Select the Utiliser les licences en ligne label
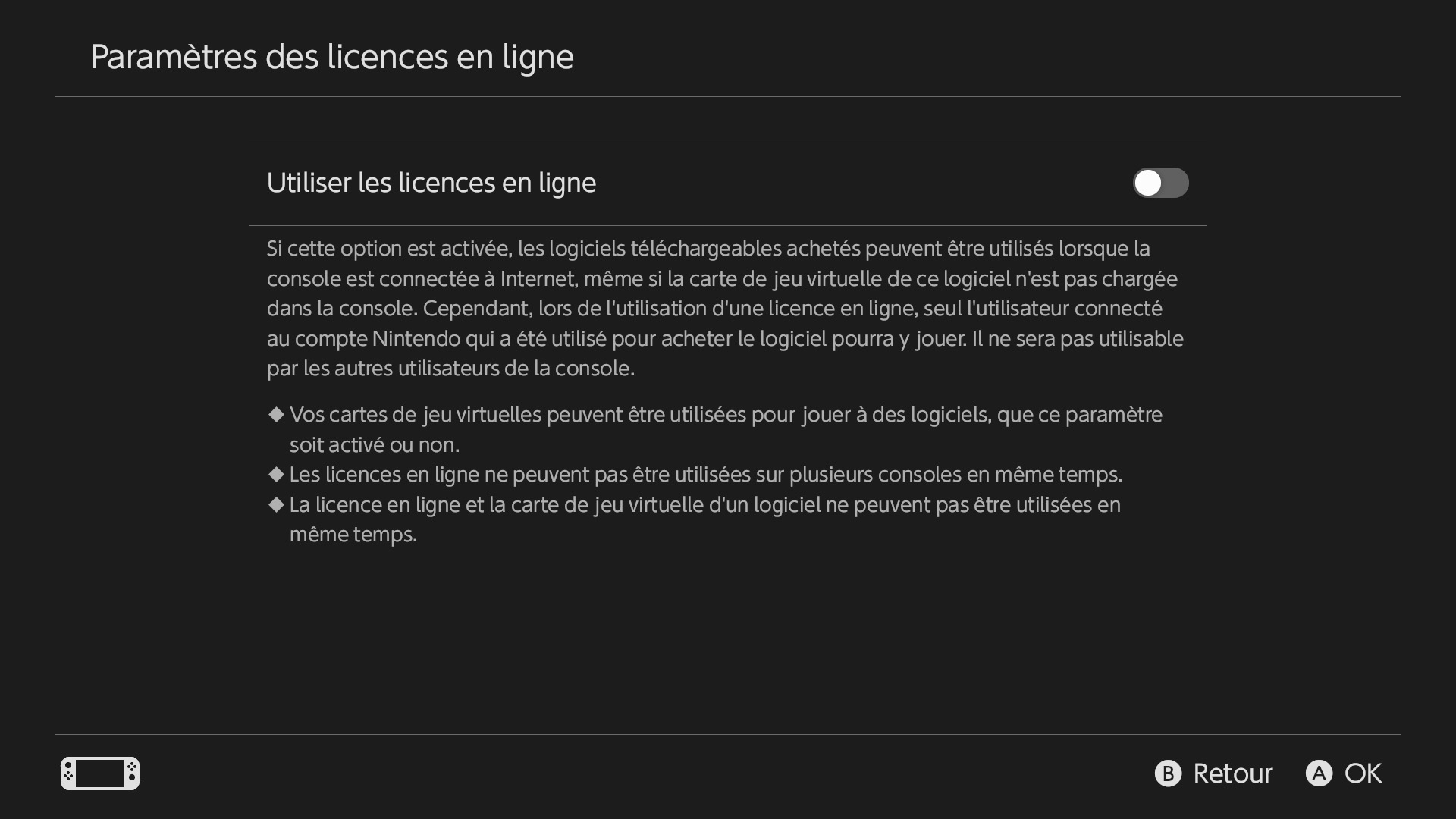The height and width of the screenshot is (819, 1456). tap(431, 183)
